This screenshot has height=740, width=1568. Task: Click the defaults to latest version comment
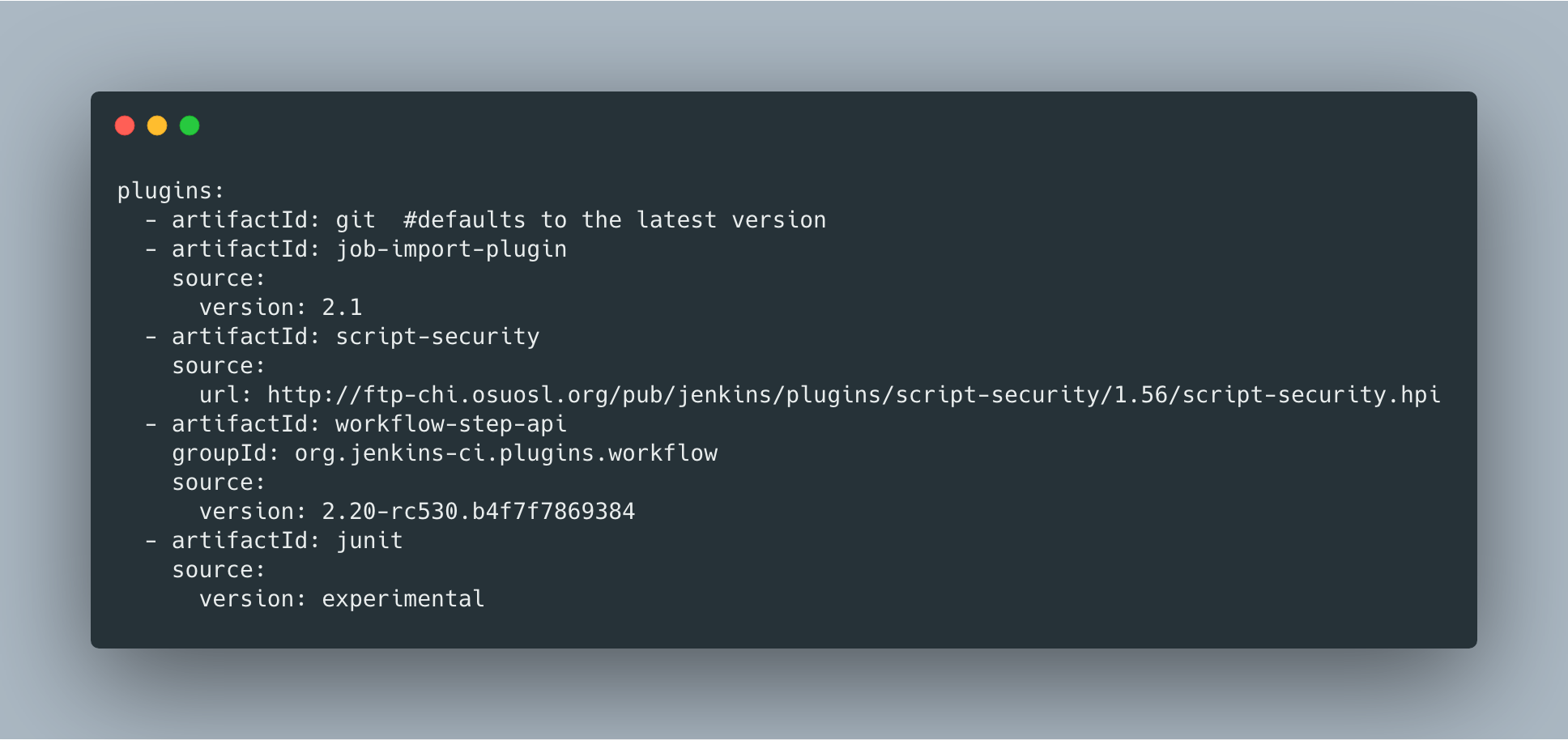[x=615, y=220]
